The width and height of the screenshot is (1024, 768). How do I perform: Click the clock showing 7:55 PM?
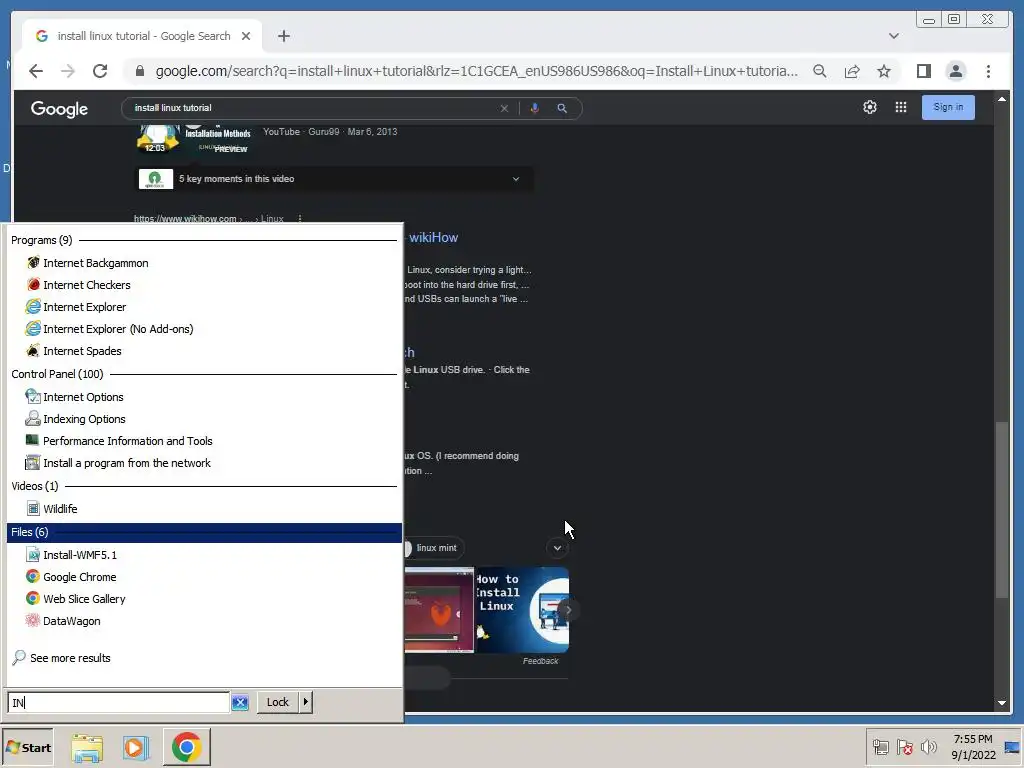pyautogui.click(x=972, y=739)
